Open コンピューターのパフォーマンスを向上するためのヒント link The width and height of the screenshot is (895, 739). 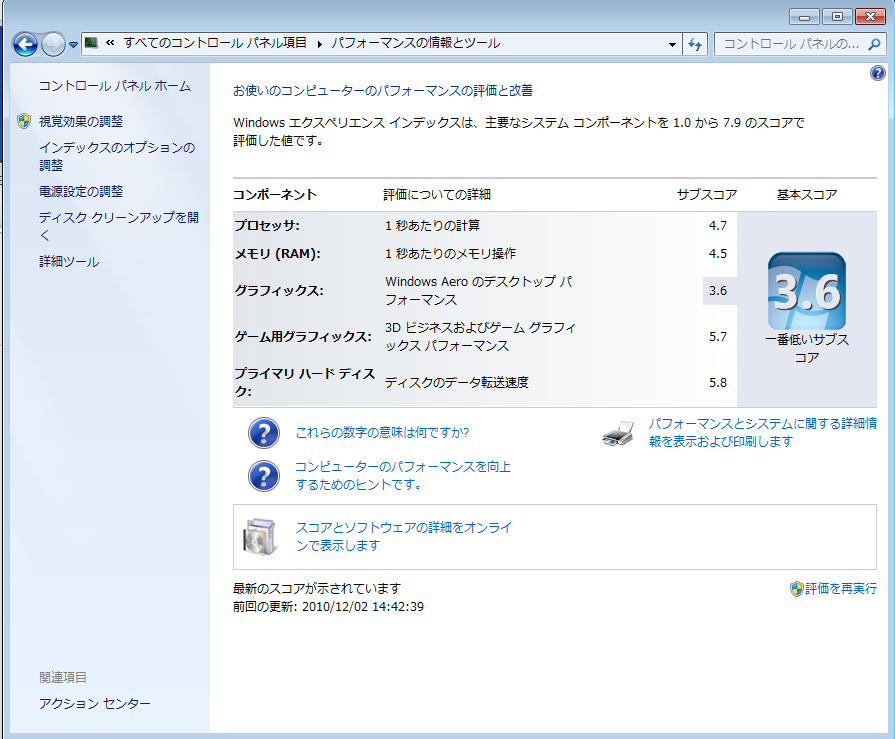click(403, 475)
